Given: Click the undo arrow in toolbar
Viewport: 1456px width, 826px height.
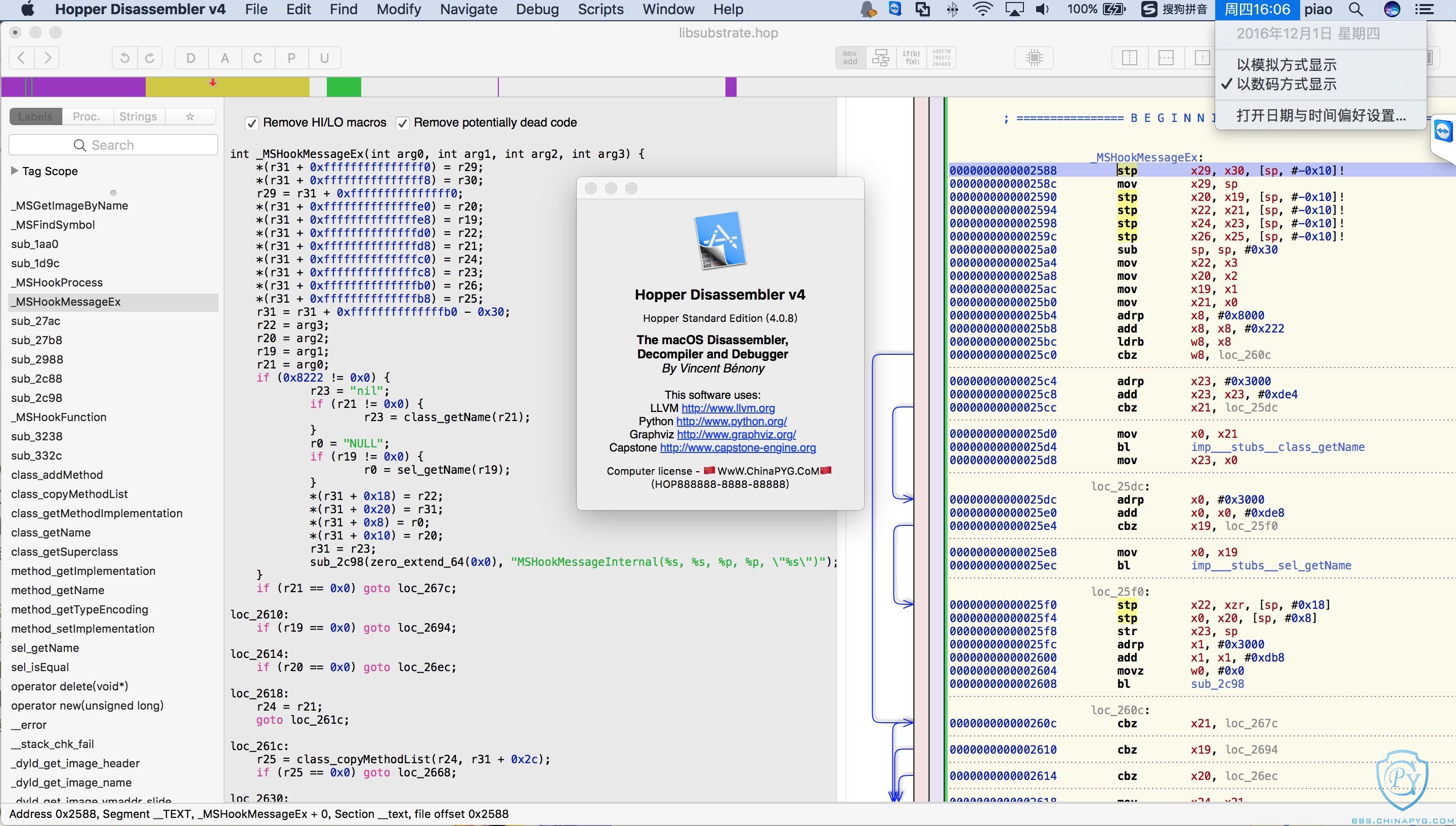Looking at the screenshot, I should coord(125,58).
